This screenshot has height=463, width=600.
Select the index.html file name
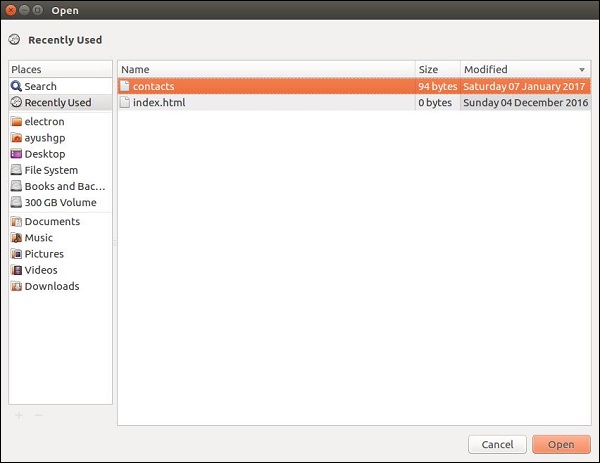pos(159,102)
